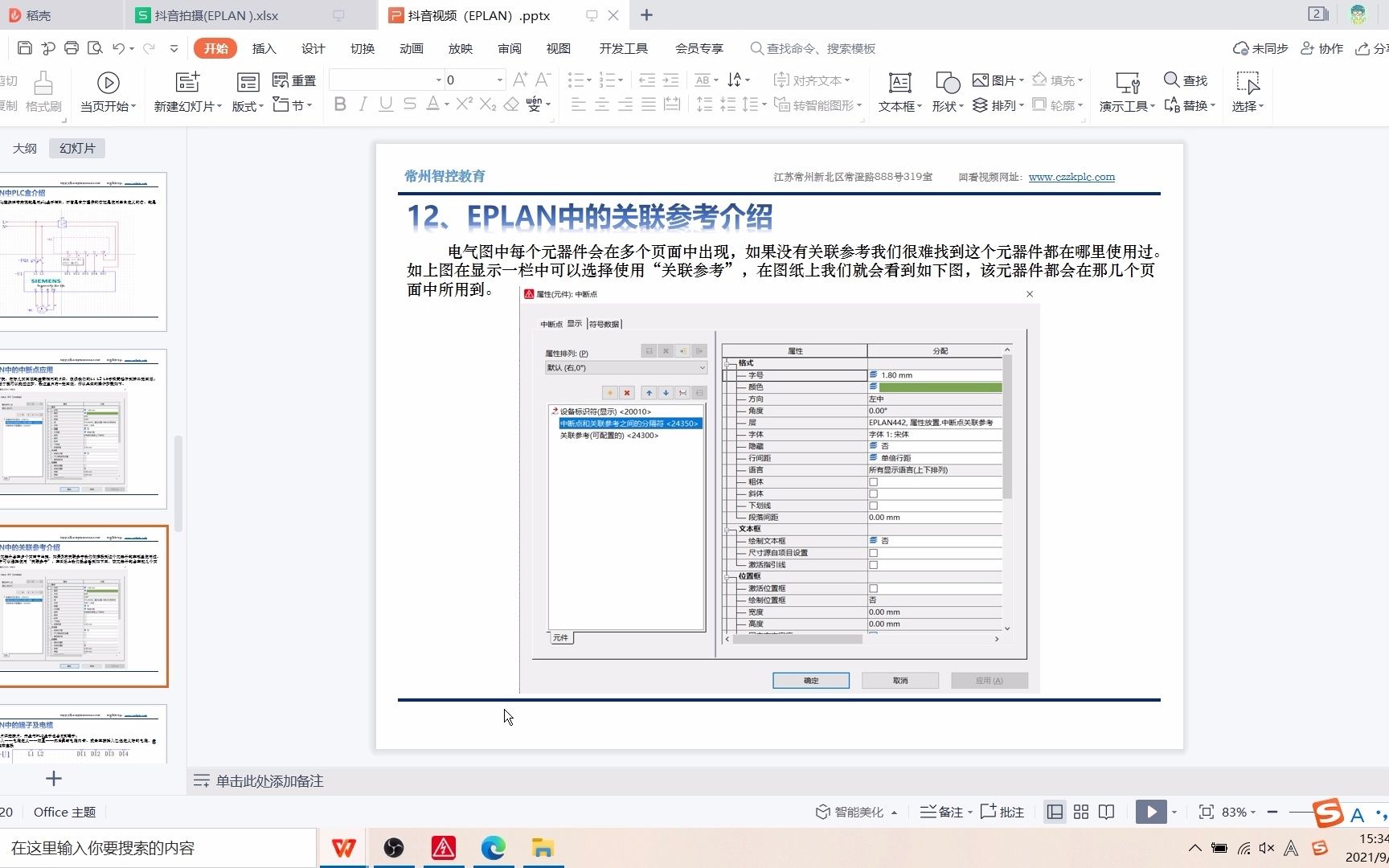Open font color dropdown arrow

[x=446, y=104]
